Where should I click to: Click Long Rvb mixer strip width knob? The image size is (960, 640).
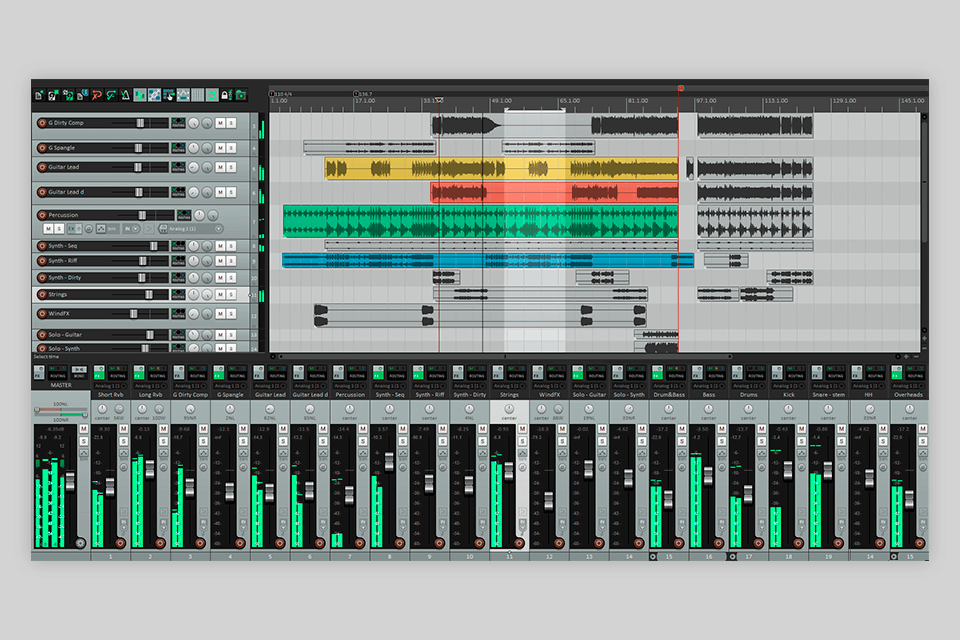coord(159,409)
